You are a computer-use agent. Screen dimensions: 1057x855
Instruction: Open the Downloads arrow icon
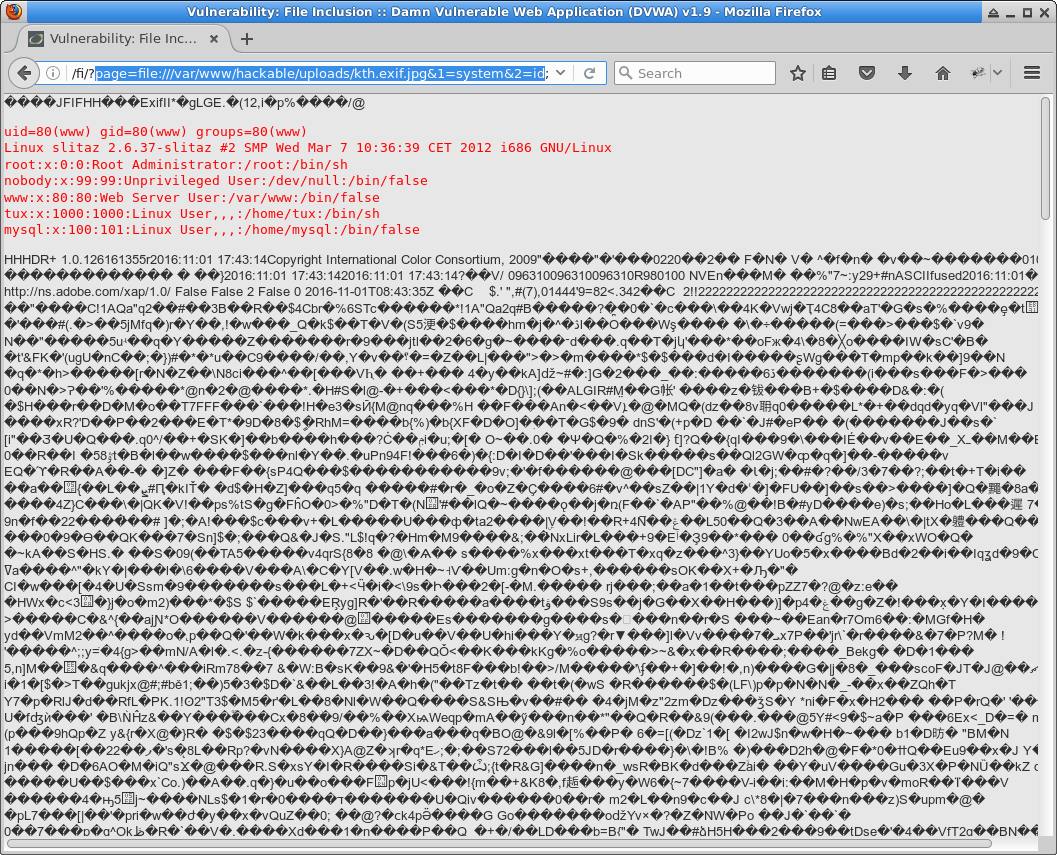905,73
